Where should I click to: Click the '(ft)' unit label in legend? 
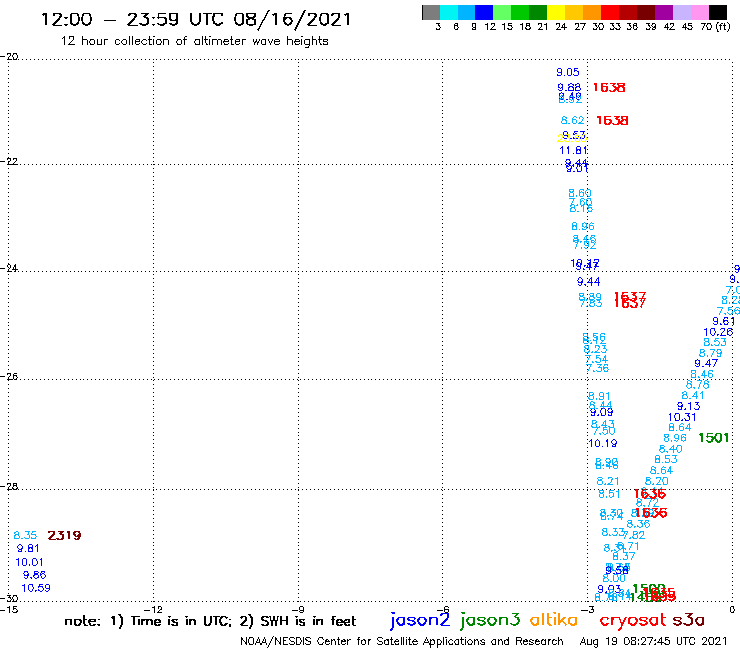point(723,26)
